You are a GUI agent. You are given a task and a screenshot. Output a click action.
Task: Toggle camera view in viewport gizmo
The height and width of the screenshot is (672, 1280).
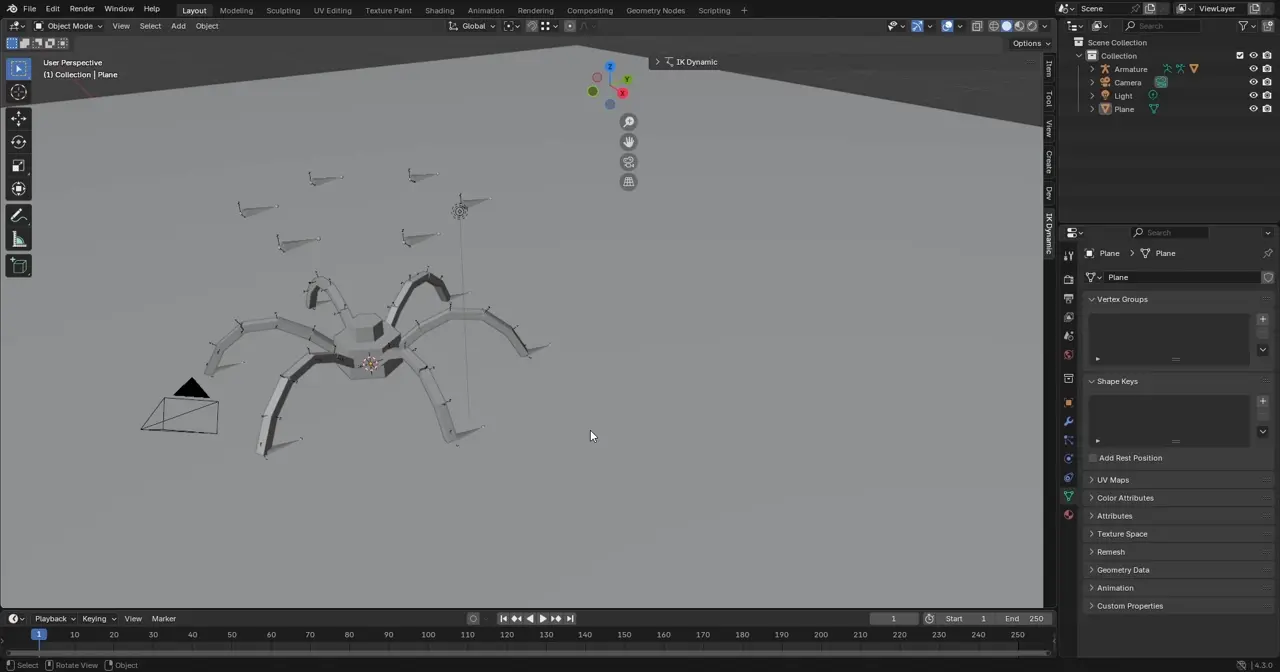click(x=628, y=162)
